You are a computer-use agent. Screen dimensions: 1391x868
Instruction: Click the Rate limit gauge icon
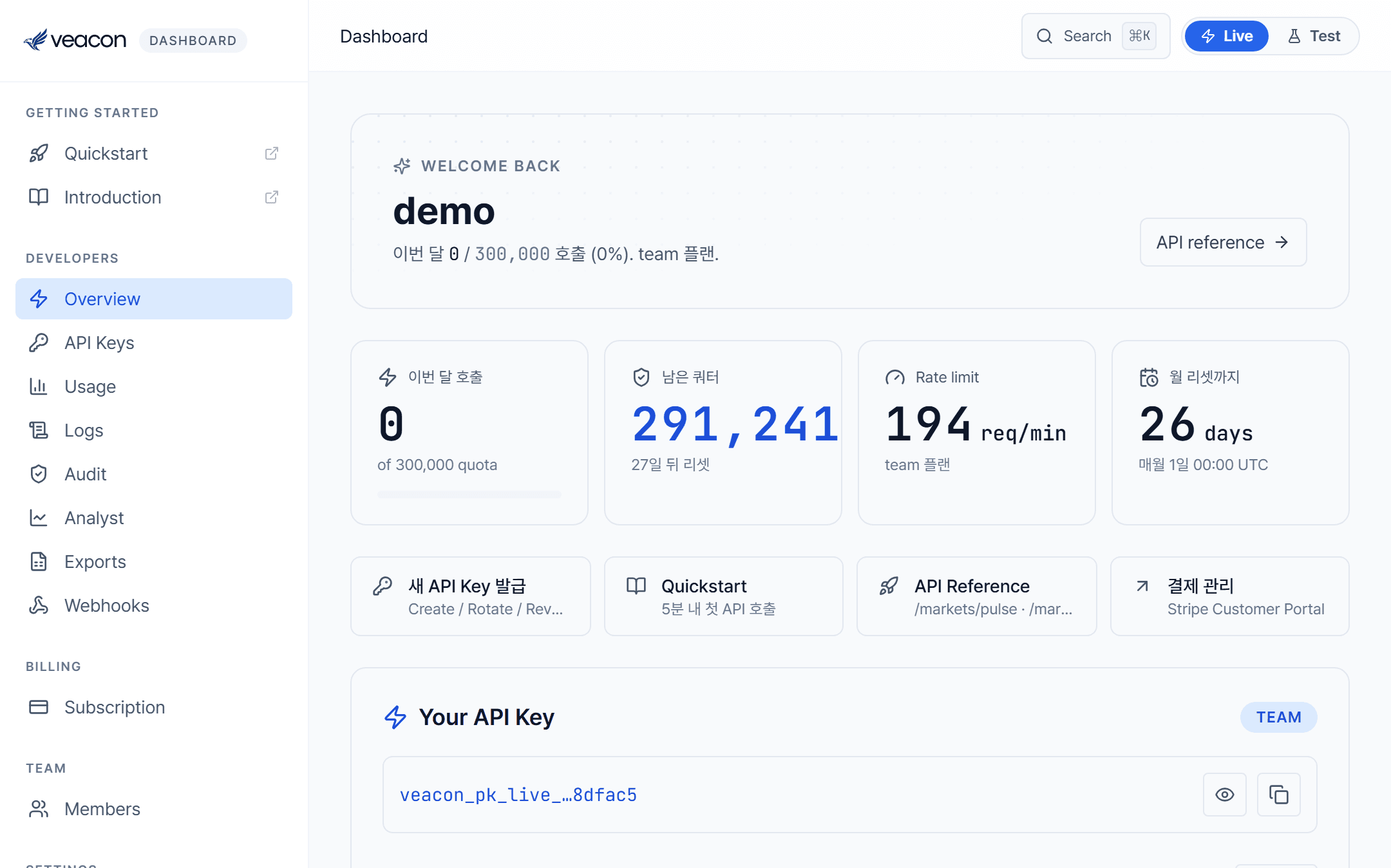(x=895, y=377)
